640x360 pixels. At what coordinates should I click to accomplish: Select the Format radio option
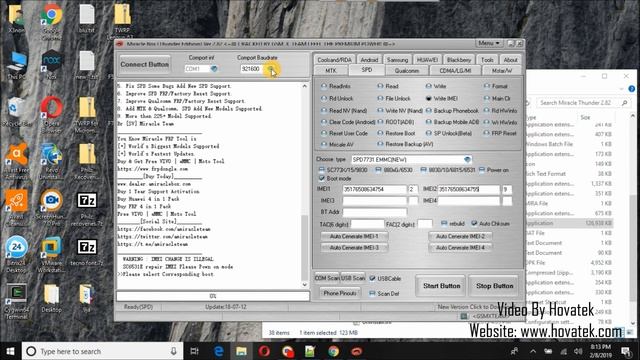[x=496, y=86]
